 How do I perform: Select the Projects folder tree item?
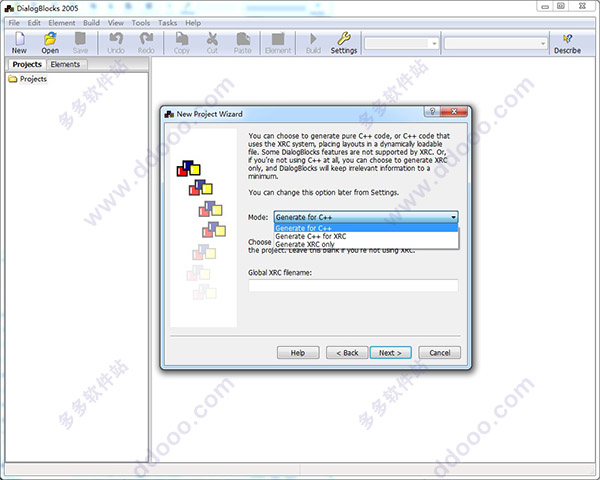pos(28,79)
